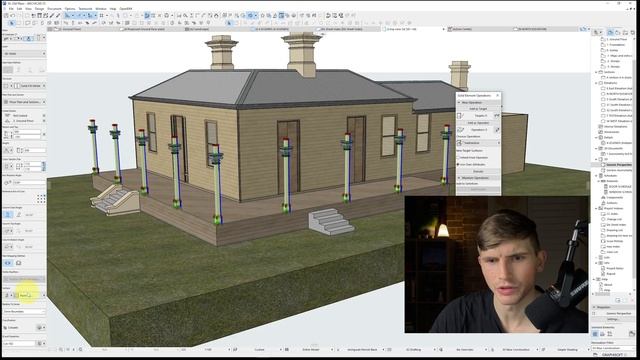Collapse the 3D Documents folder in Navigator
This screenshot has height=360, width=640.
597,149
